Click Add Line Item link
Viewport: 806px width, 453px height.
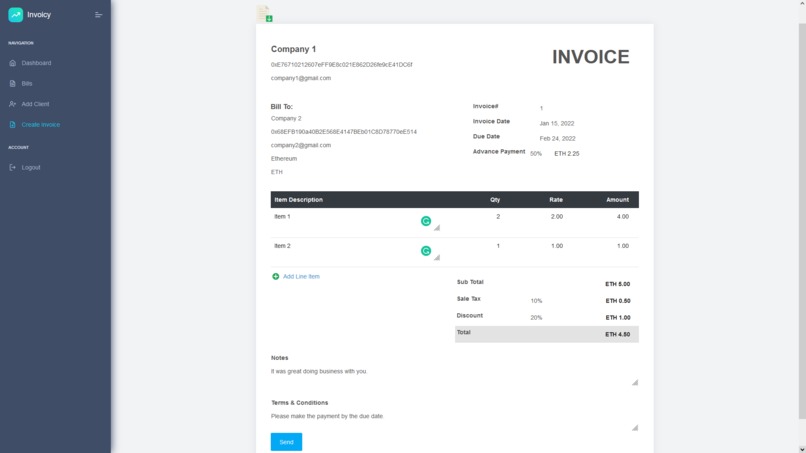(x=301, y=277)
